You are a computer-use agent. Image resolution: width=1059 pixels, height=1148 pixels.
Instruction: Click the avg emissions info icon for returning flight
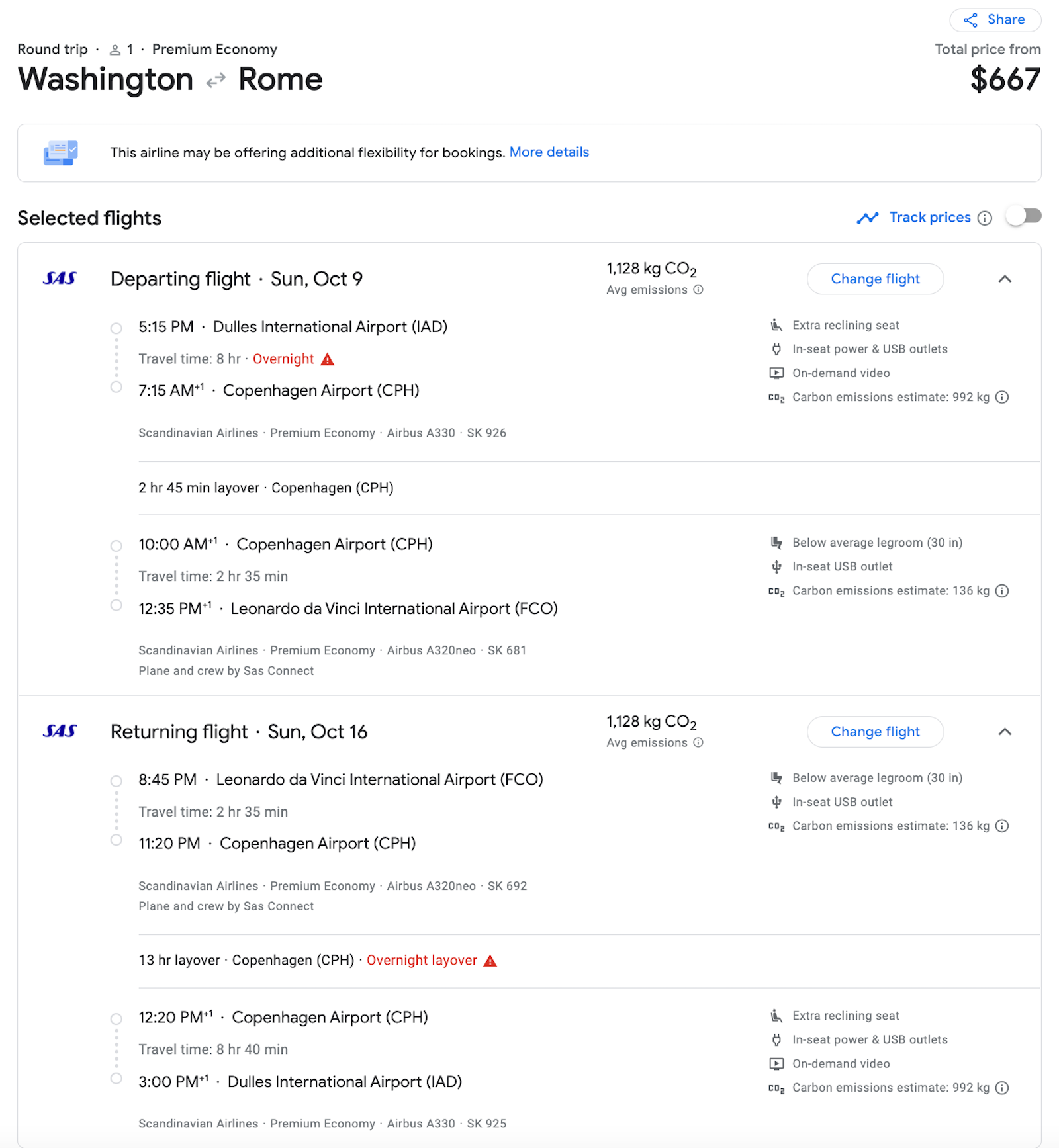698,742
